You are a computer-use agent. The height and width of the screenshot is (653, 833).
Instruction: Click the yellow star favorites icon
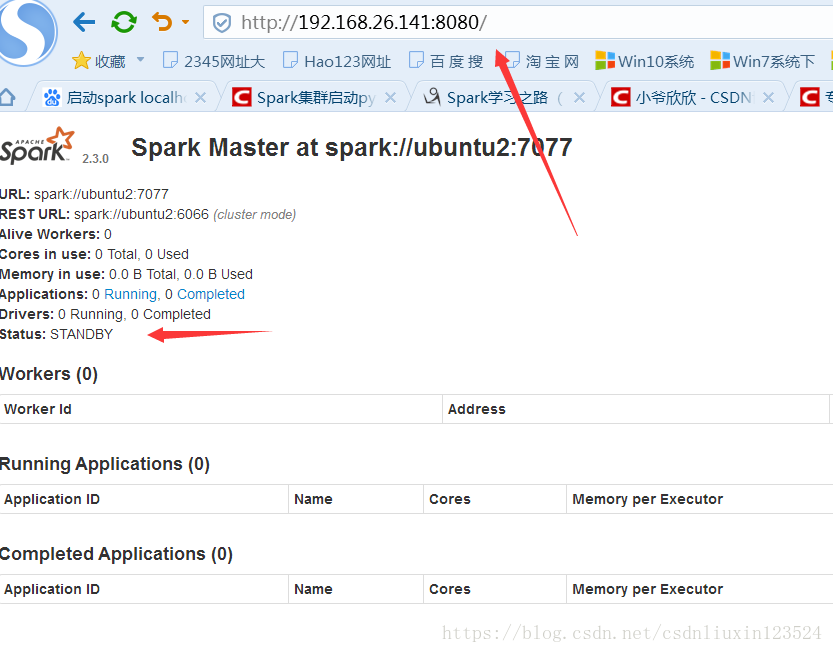81,61
